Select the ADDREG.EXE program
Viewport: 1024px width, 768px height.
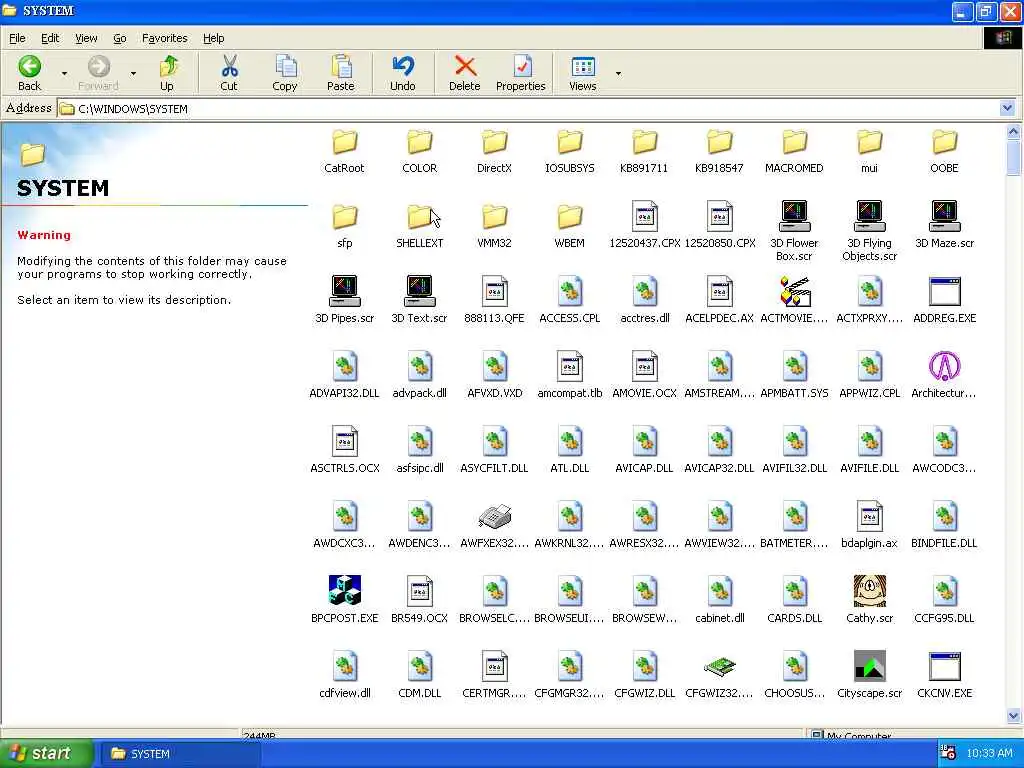point(944,300)
